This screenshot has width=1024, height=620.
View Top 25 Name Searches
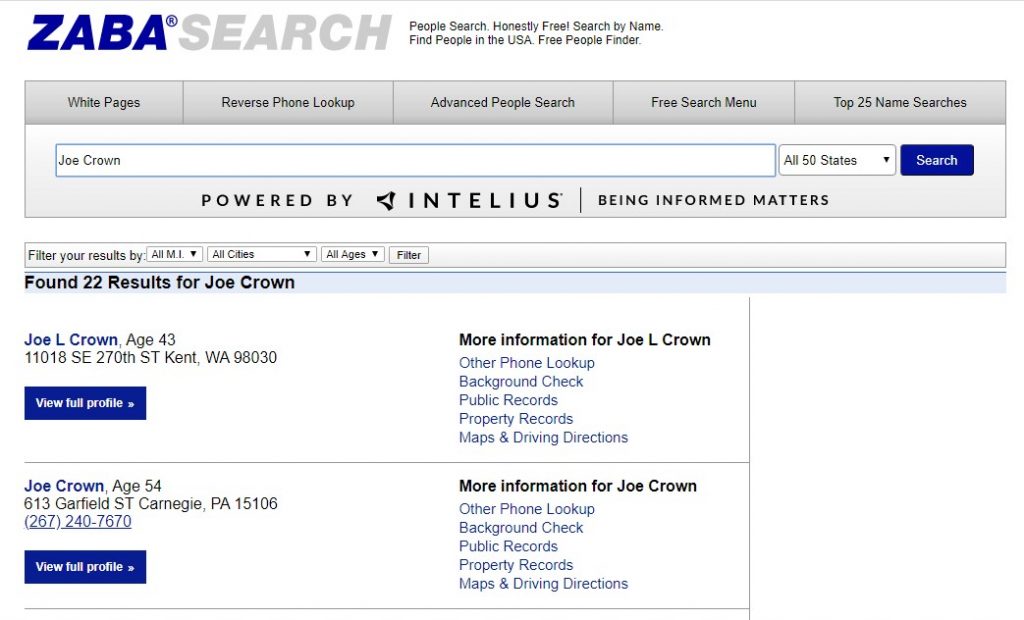click(x=898, y=102)
